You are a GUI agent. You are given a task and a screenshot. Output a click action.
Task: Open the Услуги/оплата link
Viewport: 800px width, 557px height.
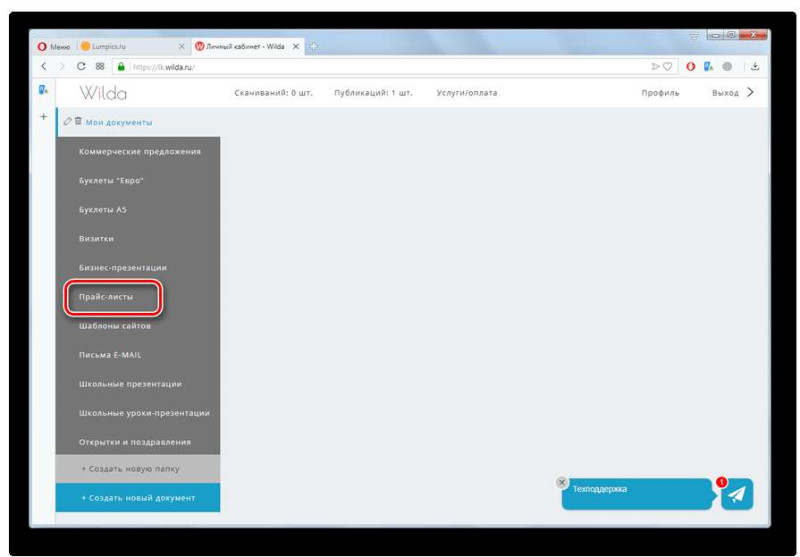pos(467,93)
